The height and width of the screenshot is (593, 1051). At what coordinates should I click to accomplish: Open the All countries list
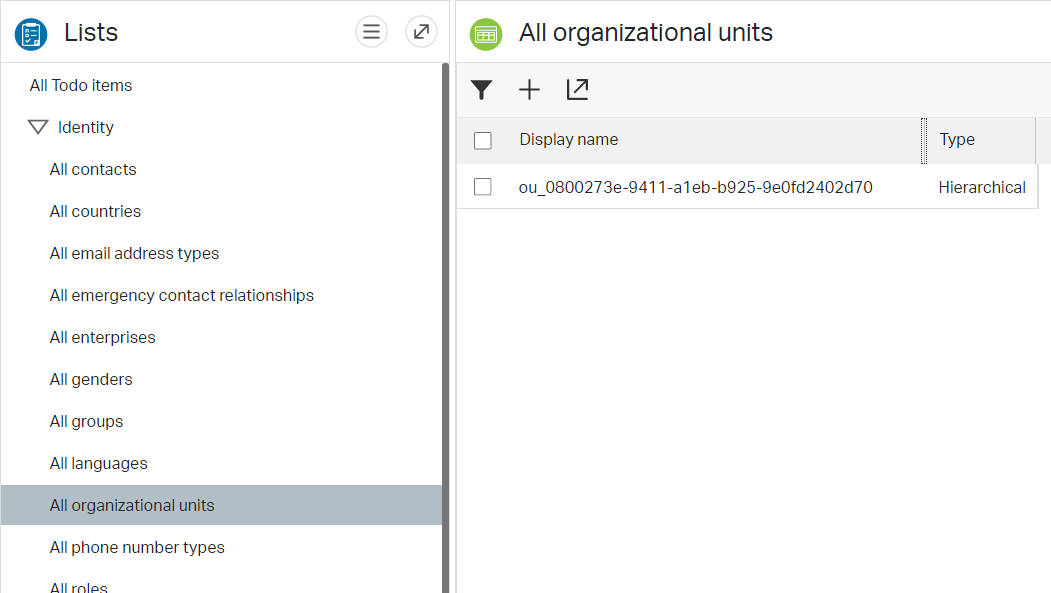click(95, 212)
